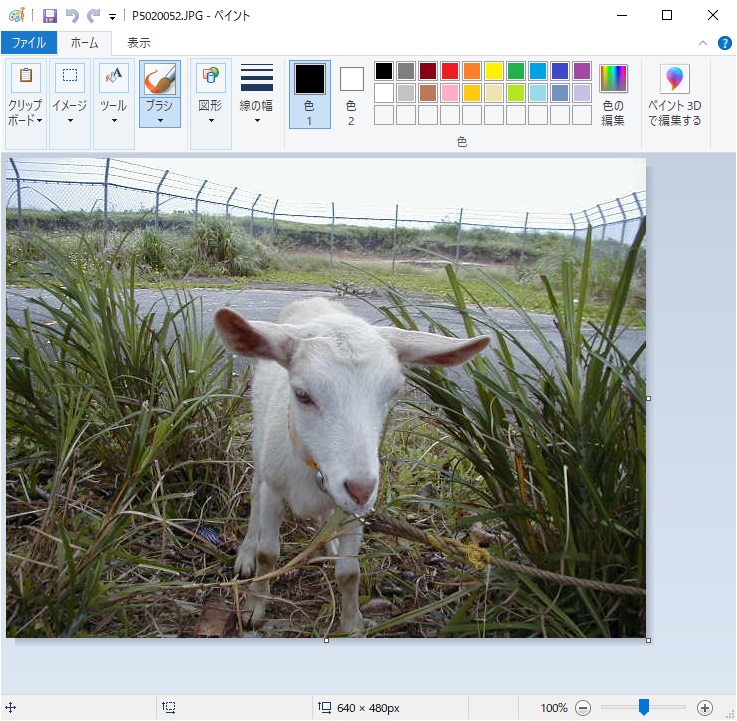Viewport: 737px width, 721px height.
Task: Pick the purple color swatch
Action: tap(582, 71)
